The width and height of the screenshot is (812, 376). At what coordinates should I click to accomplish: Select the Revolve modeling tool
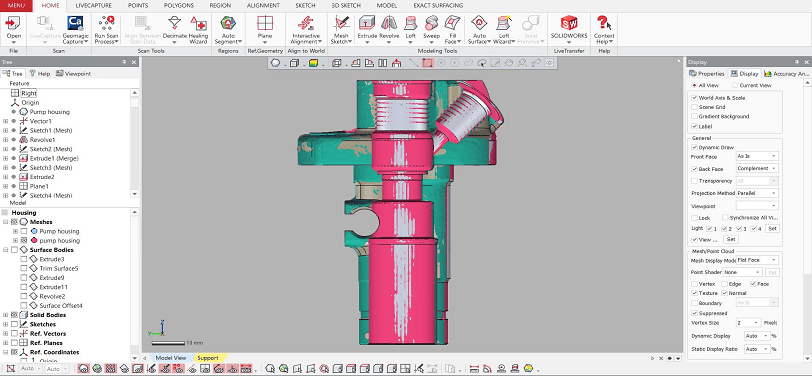[389, 29]
